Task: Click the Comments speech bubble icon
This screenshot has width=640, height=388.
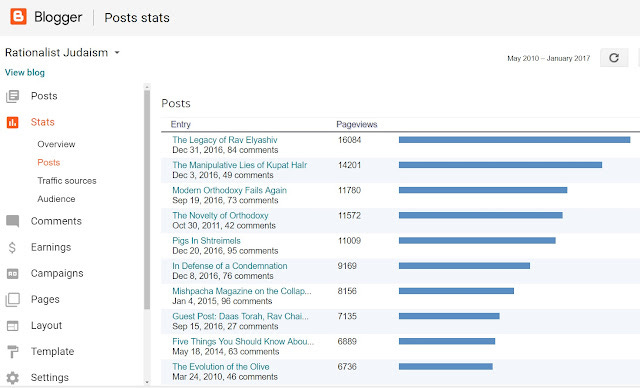Action: tap(13, 221)
